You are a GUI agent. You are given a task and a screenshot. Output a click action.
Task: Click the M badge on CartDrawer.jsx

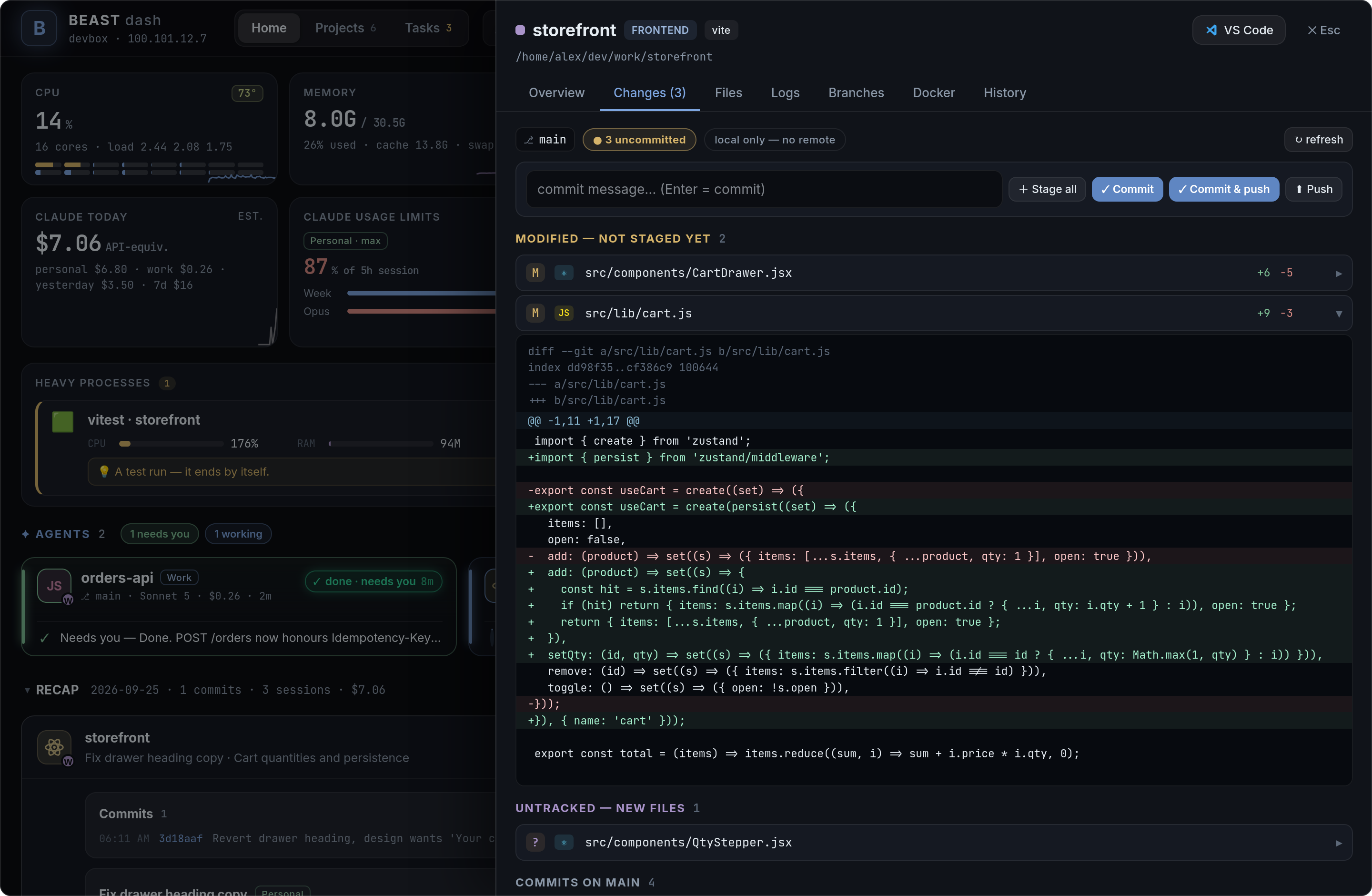tap(535, 273)
